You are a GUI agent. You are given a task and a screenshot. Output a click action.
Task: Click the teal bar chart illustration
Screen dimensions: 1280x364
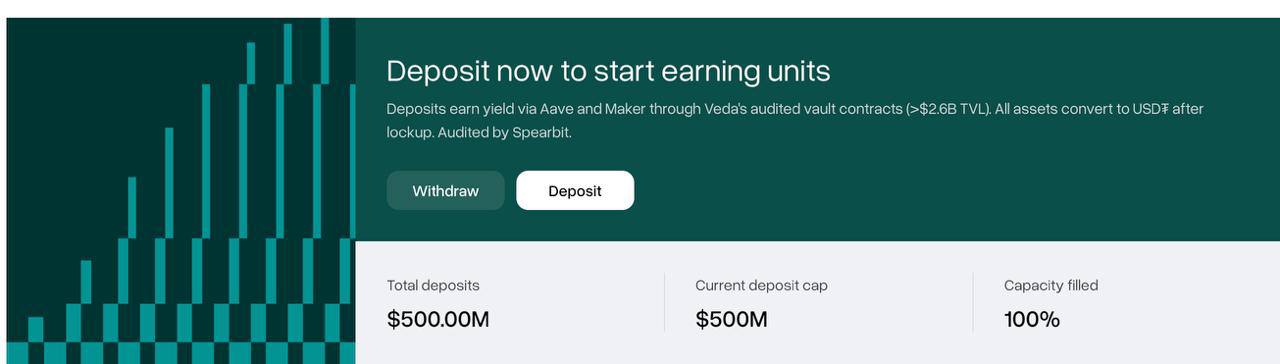(181, 191)
